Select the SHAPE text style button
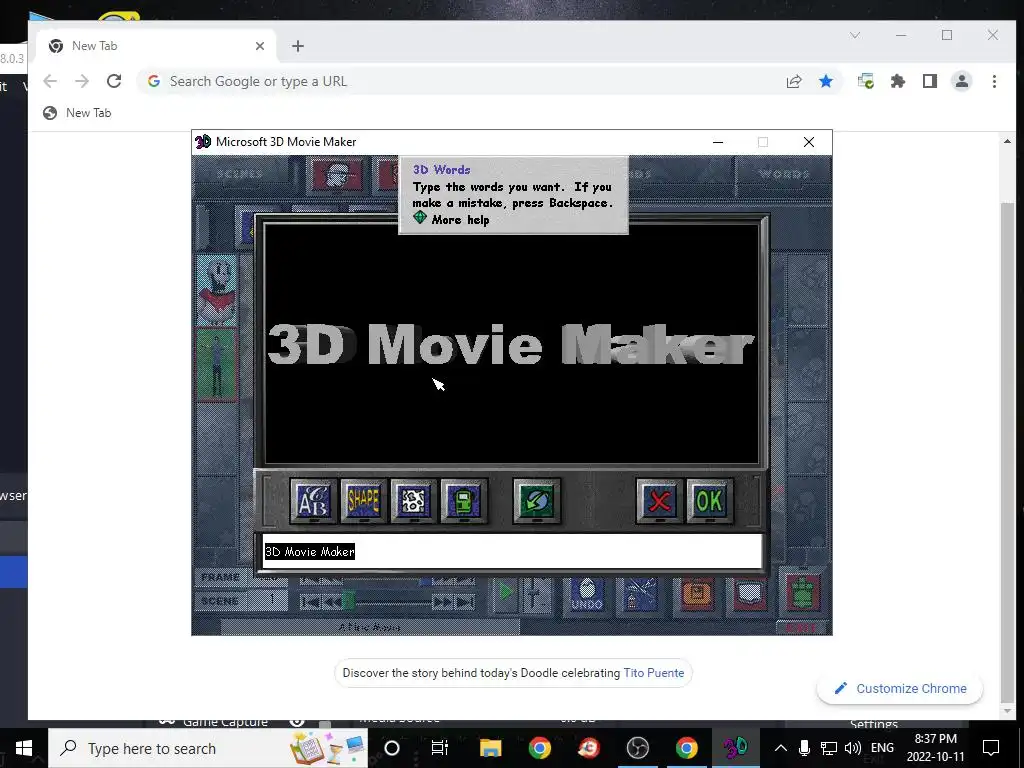The height and width of the screenshot is (768, 1024). point(364,501)
